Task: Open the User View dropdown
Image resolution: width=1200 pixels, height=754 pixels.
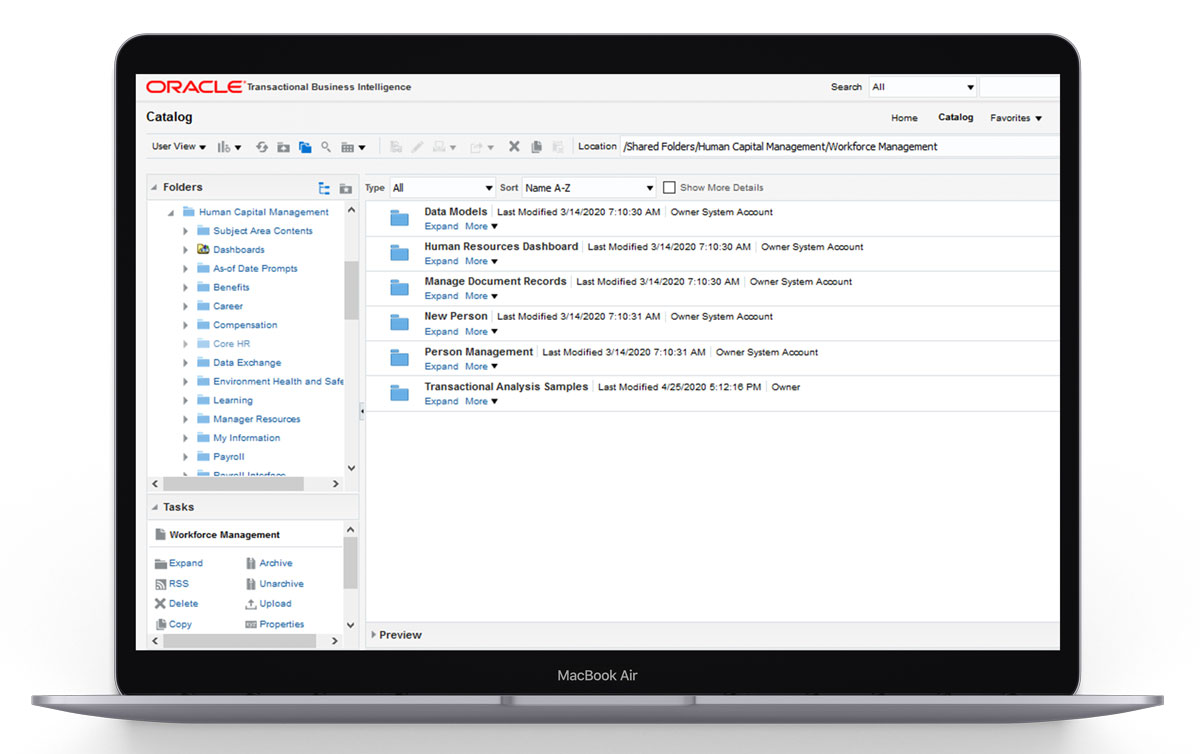Action: [179, 147]
